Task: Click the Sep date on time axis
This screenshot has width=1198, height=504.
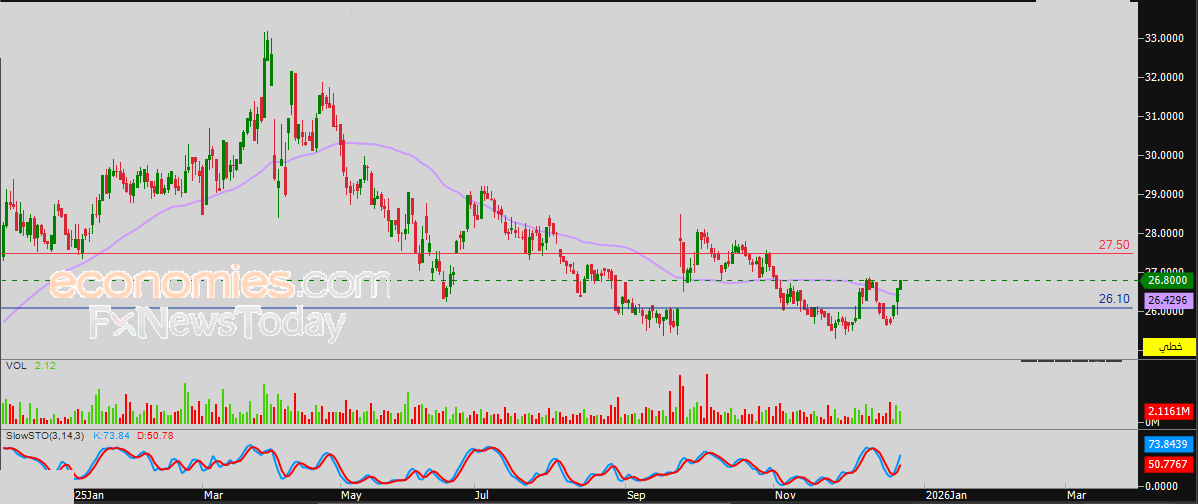Action: point(636,496)
